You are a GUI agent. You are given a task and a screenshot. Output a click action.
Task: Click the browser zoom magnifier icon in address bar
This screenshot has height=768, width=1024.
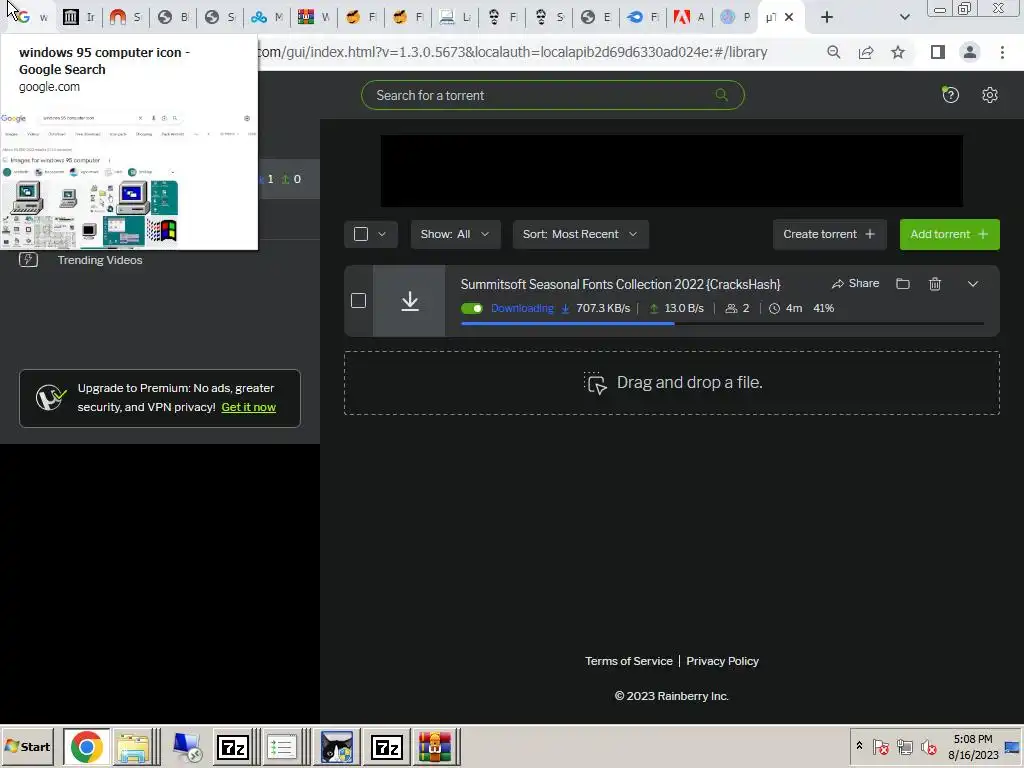coord(833,52)
